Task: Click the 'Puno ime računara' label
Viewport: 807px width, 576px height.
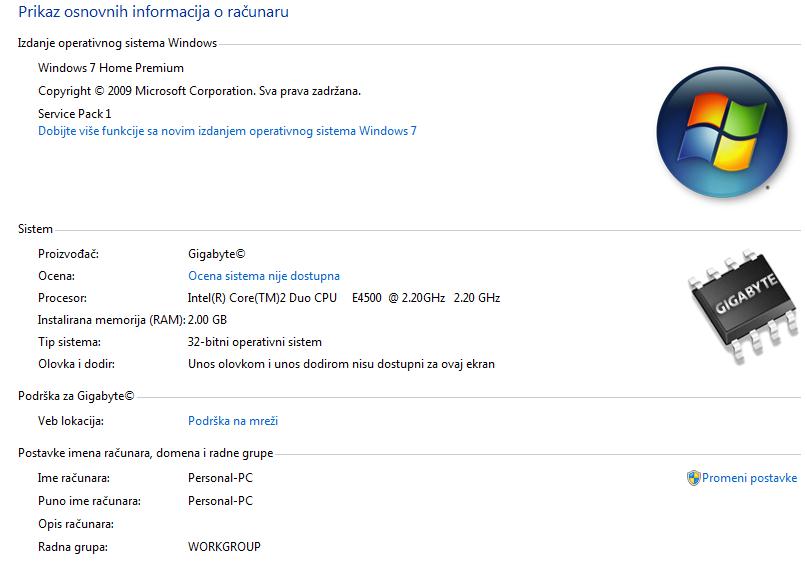Action: [x=89, y=501]
